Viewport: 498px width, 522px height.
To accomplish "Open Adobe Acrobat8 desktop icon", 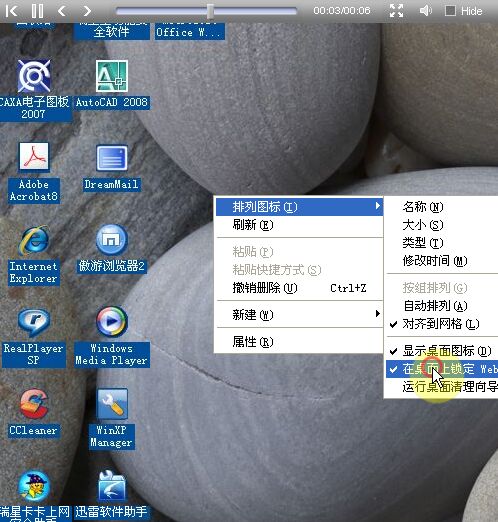I will pos(34,157).
